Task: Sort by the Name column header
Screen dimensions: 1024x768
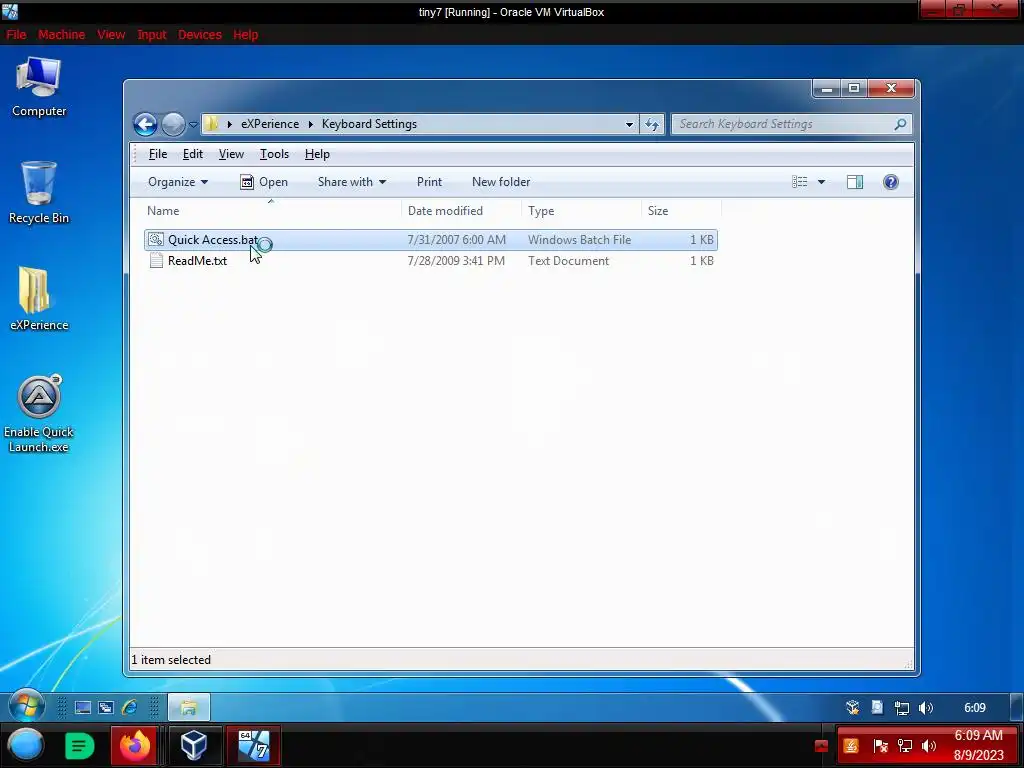Action: pyautogui.click(x=272, y=211)
